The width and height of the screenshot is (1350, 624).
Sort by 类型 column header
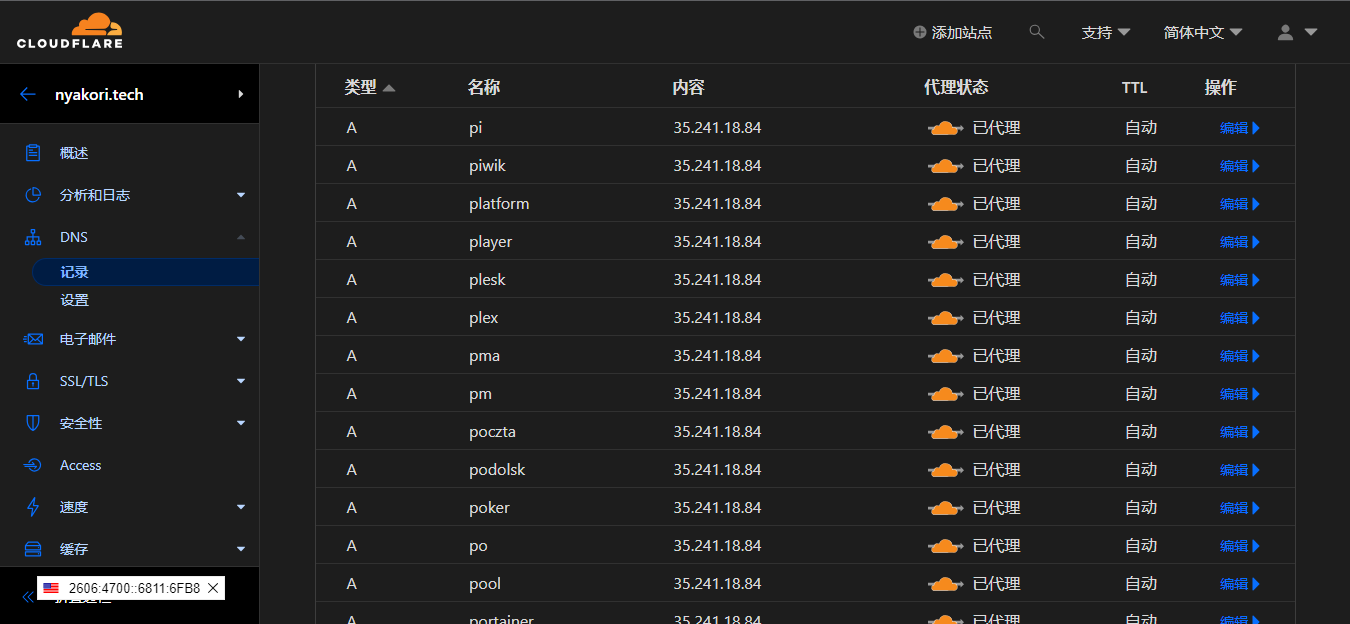370,88
